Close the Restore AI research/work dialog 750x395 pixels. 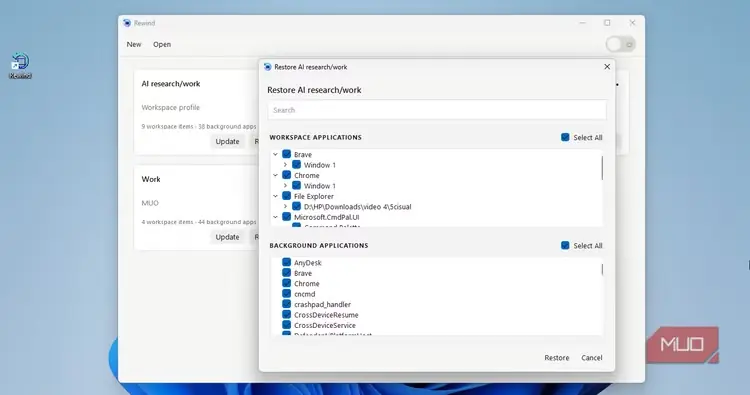pyautogui.click(x=607, y=67)
